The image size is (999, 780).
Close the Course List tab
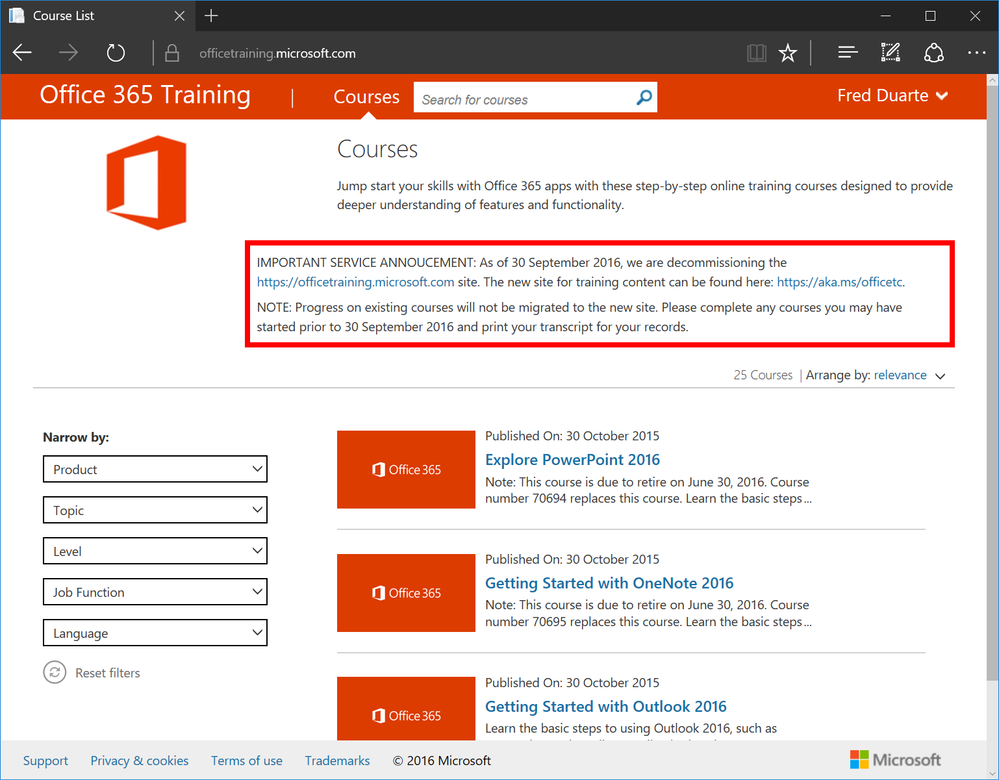click(180, 16)
